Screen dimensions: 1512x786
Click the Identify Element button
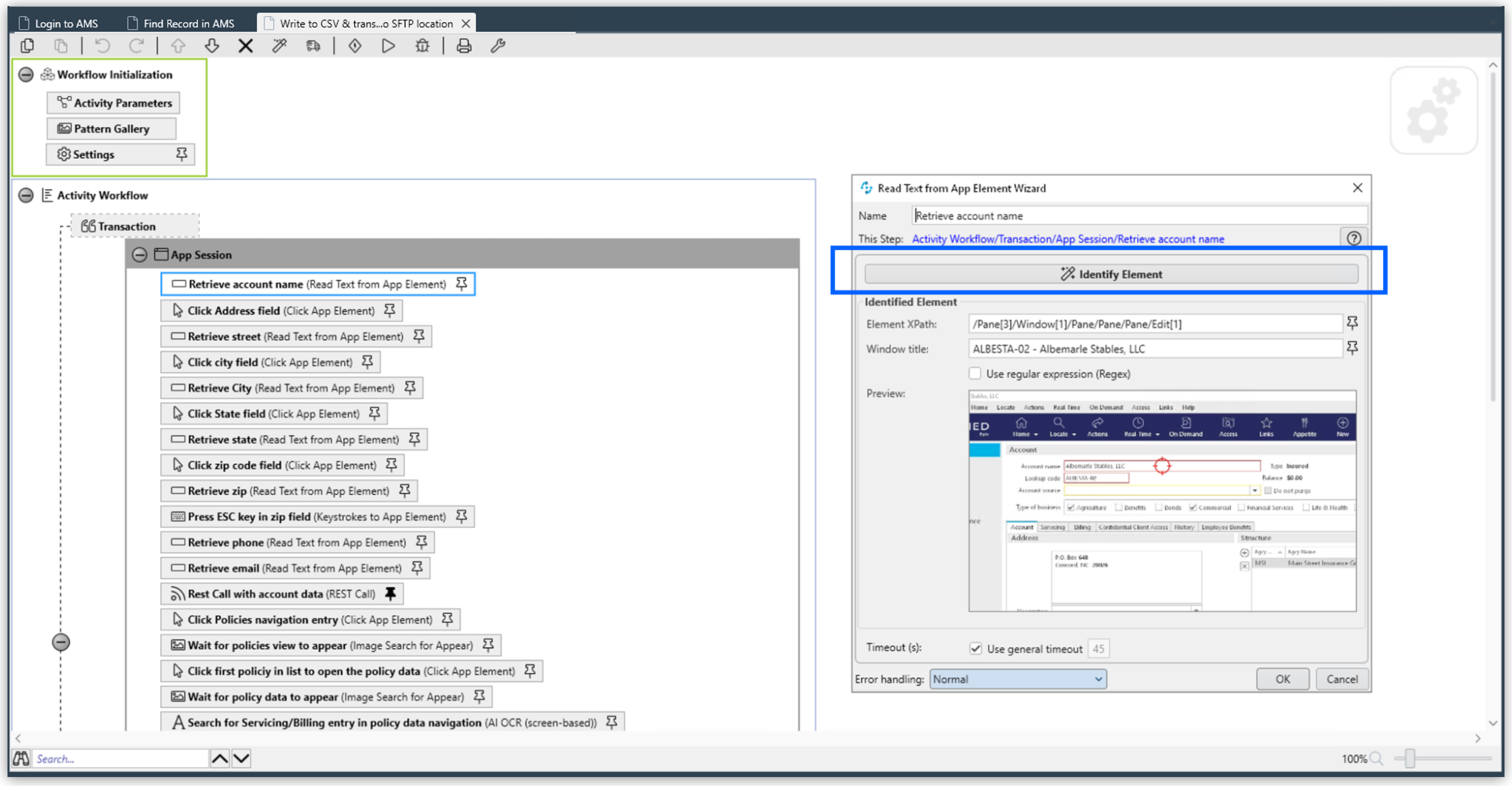(x=1111, y=274)
